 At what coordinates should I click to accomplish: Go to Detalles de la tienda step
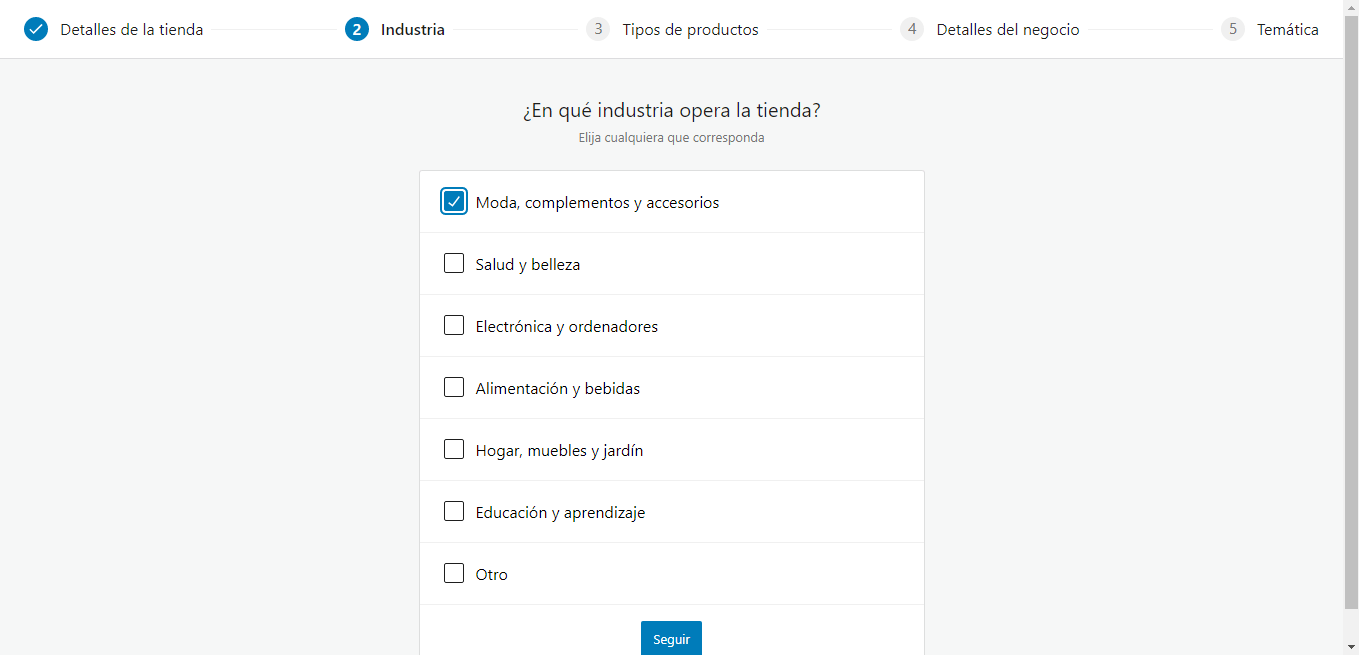131,30
